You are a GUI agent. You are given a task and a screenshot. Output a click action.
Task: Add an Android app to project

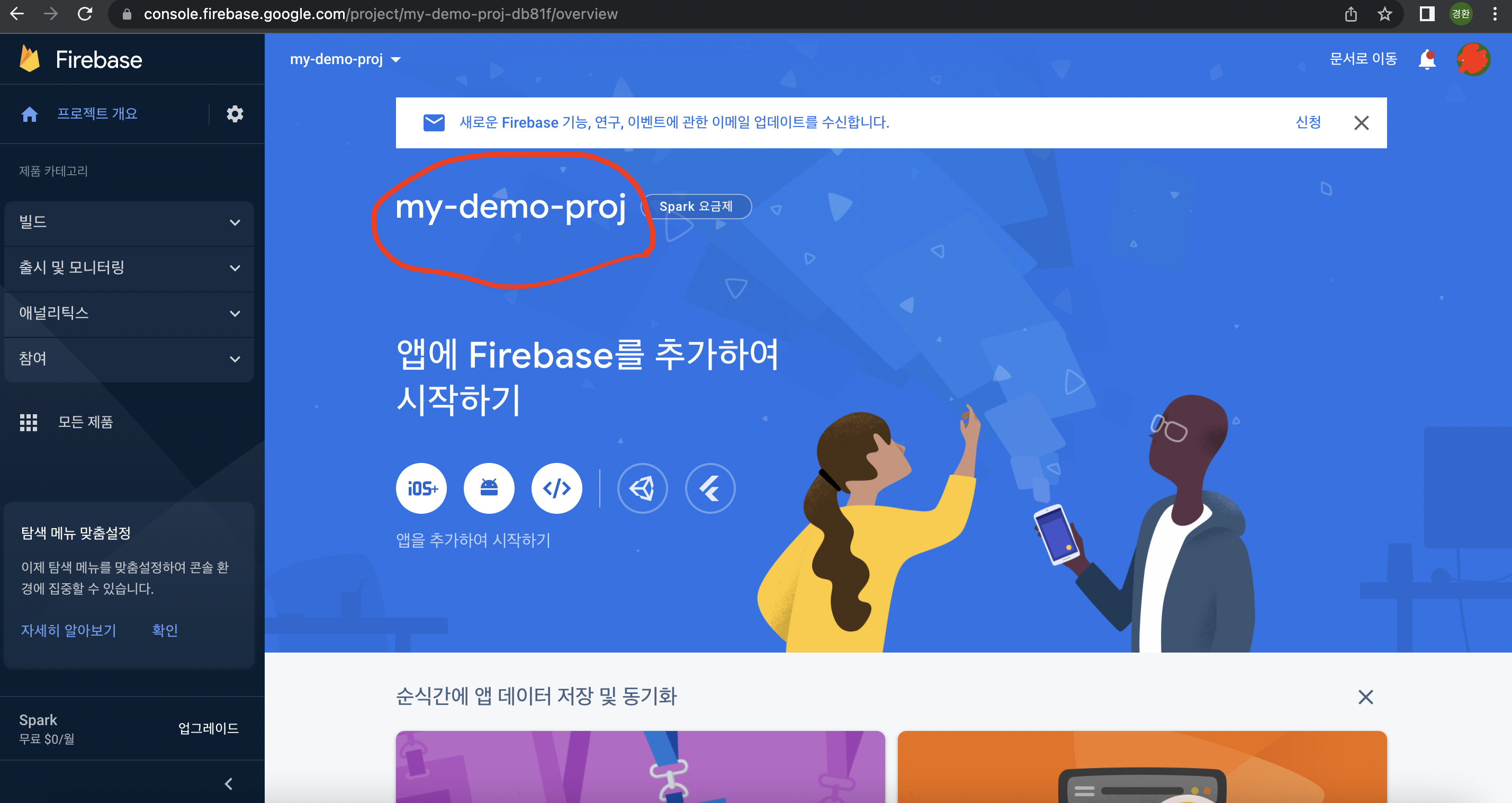pos(488,488)
